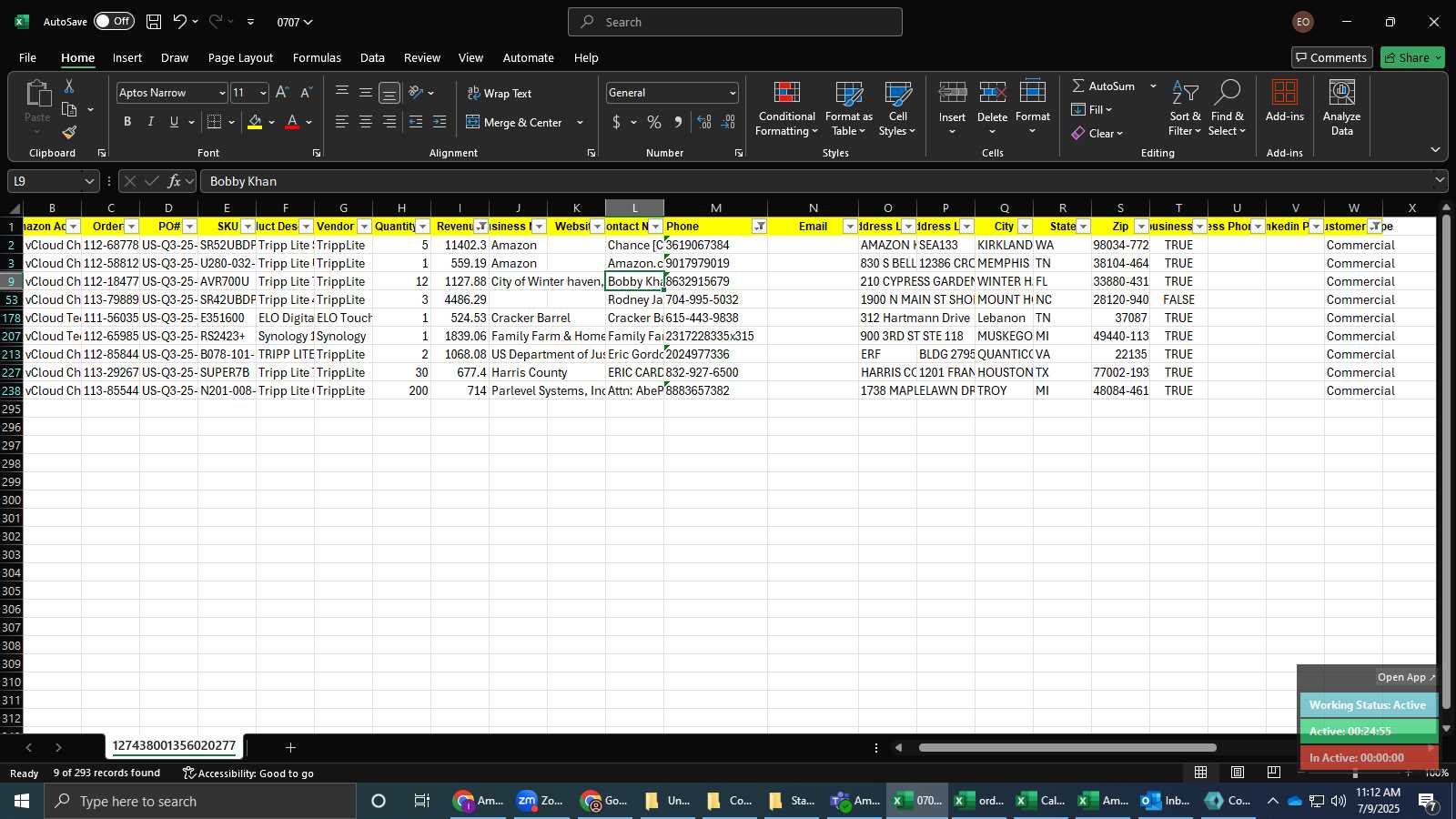Switch to Data ribbon tab

click(372, 57)
